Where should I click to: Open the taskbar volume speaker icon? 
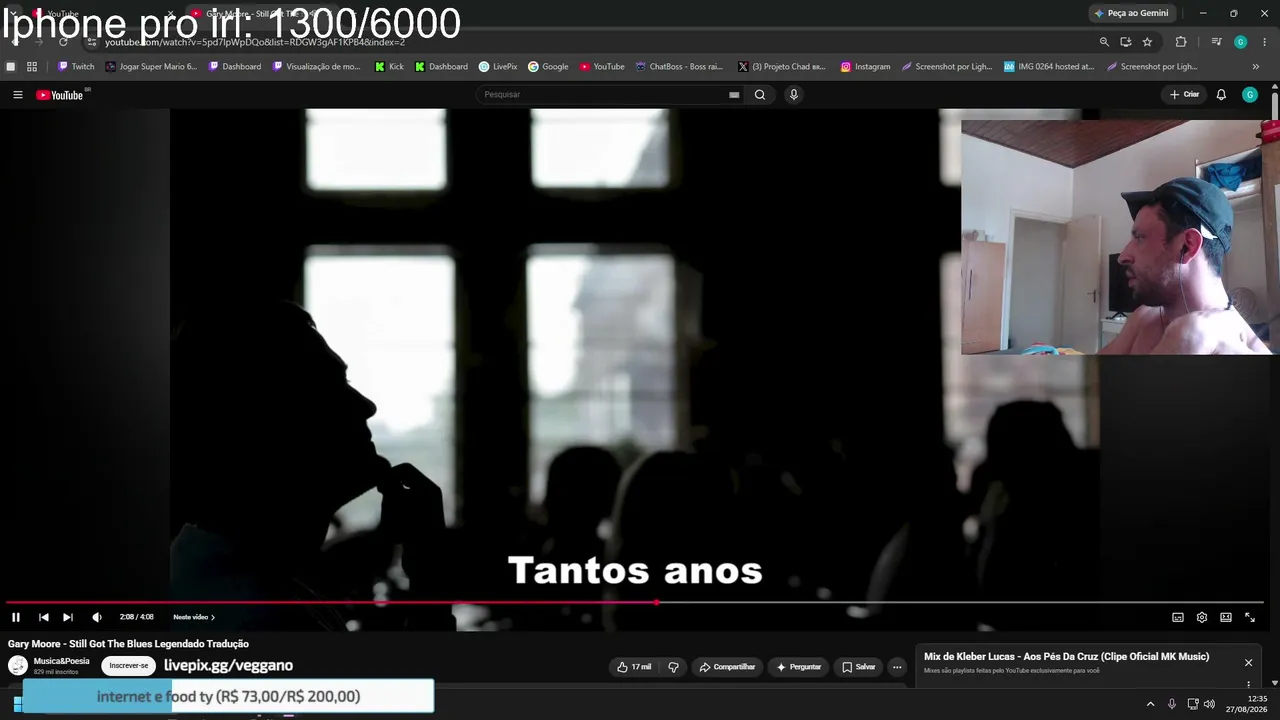pyautogui.click(x=1209, y=704)
